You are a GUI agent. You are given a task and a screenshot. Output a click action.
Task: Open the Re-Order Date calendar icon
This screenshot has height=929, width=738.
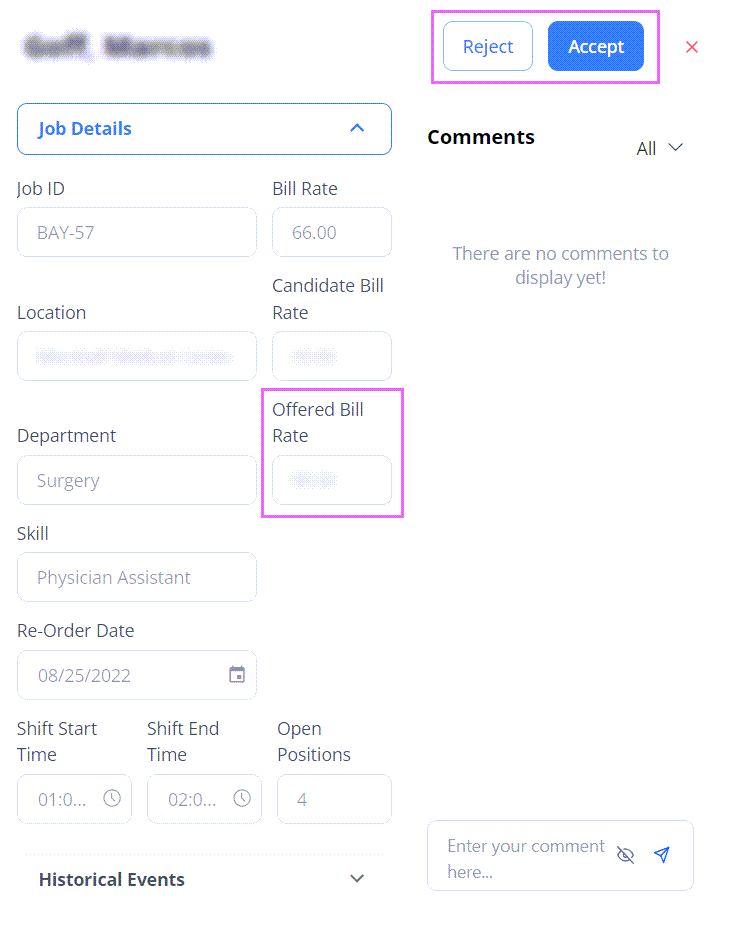(x=237, y=674)
